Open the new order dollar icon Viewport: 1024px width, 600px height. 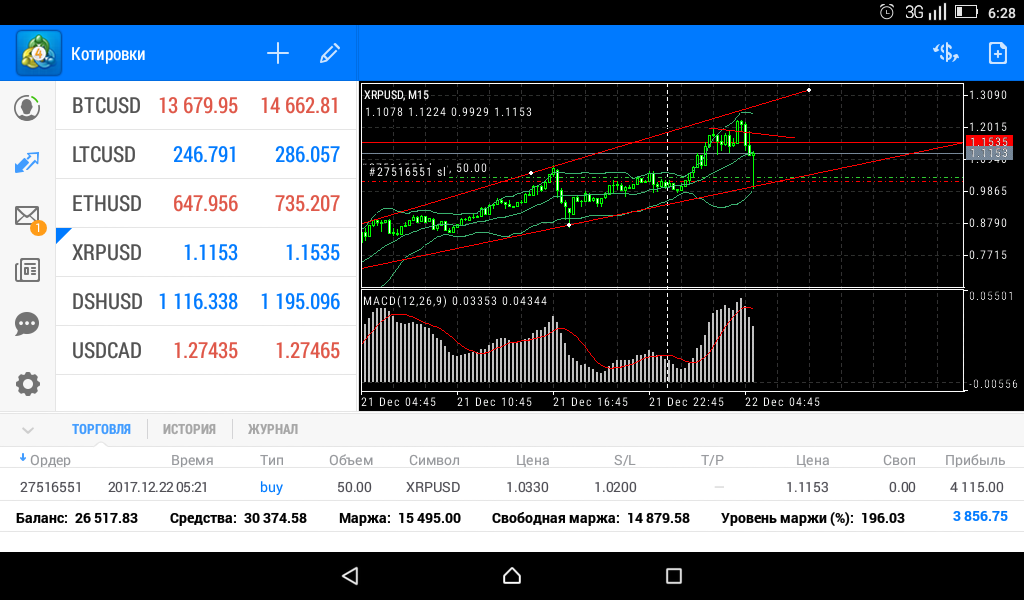click(x=946, y=53)
